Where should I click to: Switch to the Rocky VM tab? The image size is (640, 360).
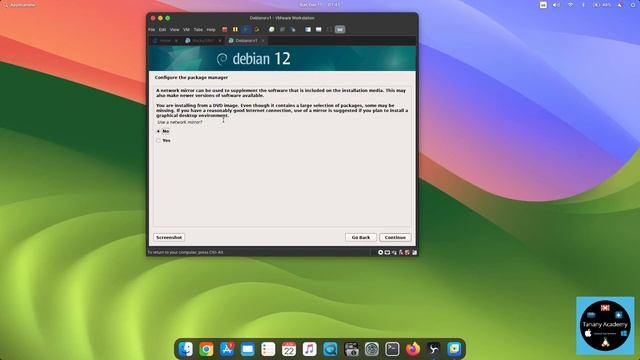pyautogui.click(x=203, y=40)
